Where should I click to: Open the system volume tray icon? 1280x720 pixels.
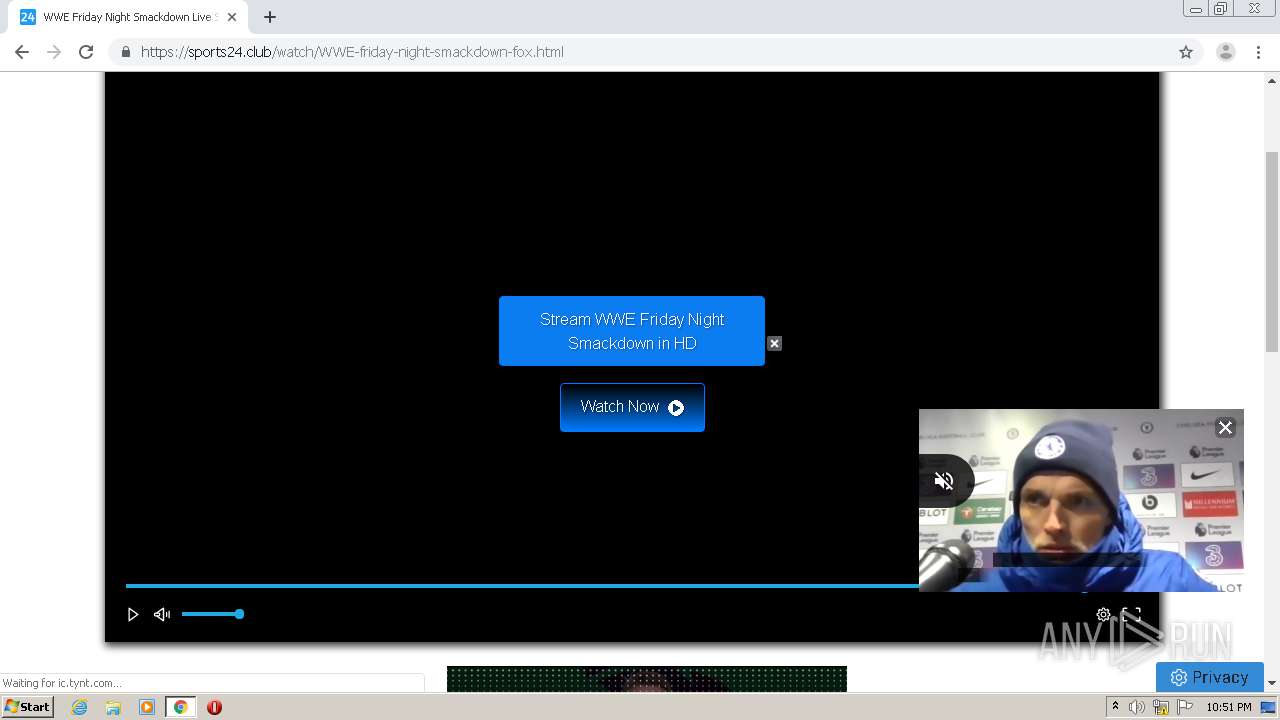1137,707
